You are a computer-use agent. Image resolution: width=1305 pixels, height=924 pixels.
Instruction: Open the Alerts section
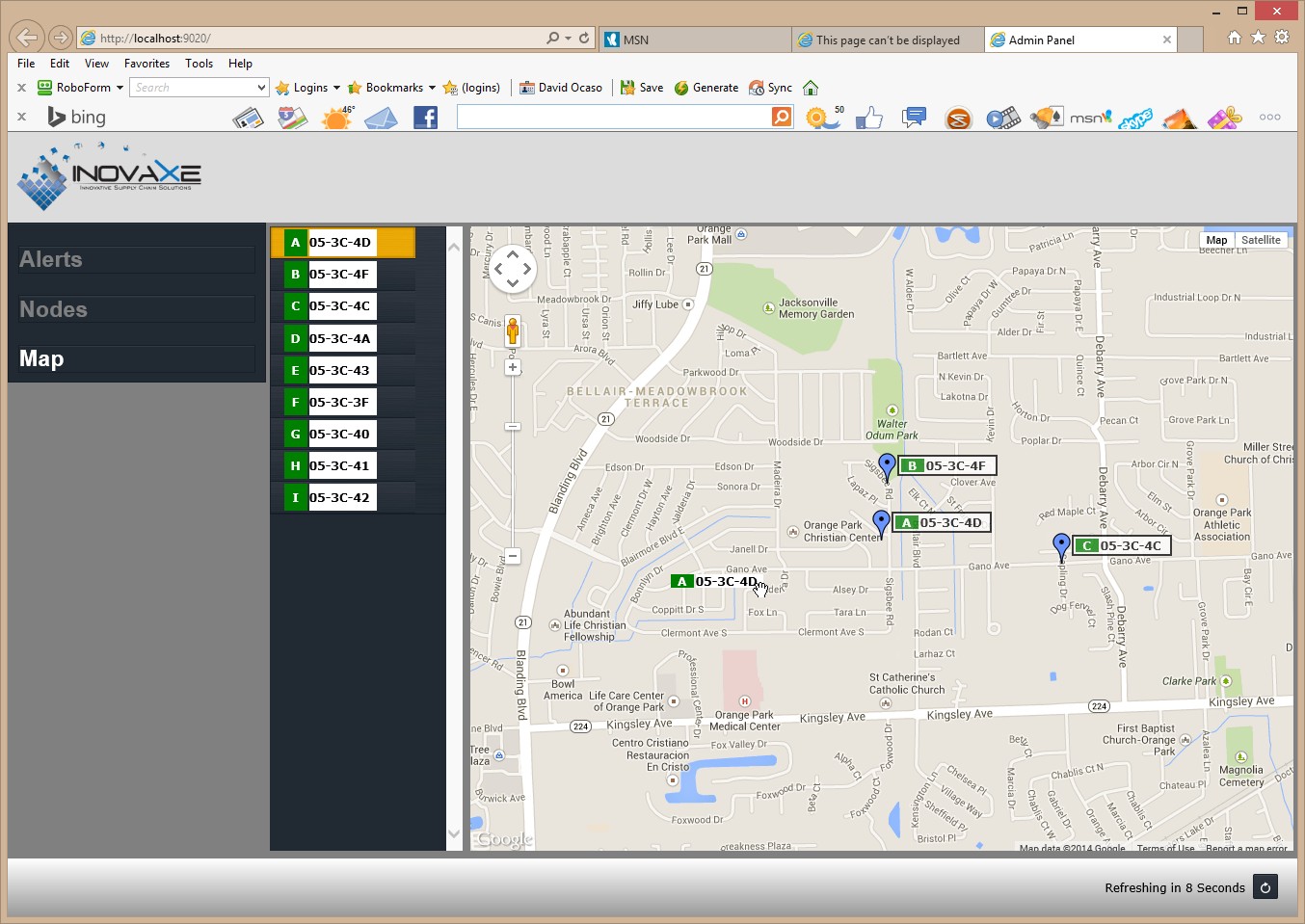[x=137, y=259]
